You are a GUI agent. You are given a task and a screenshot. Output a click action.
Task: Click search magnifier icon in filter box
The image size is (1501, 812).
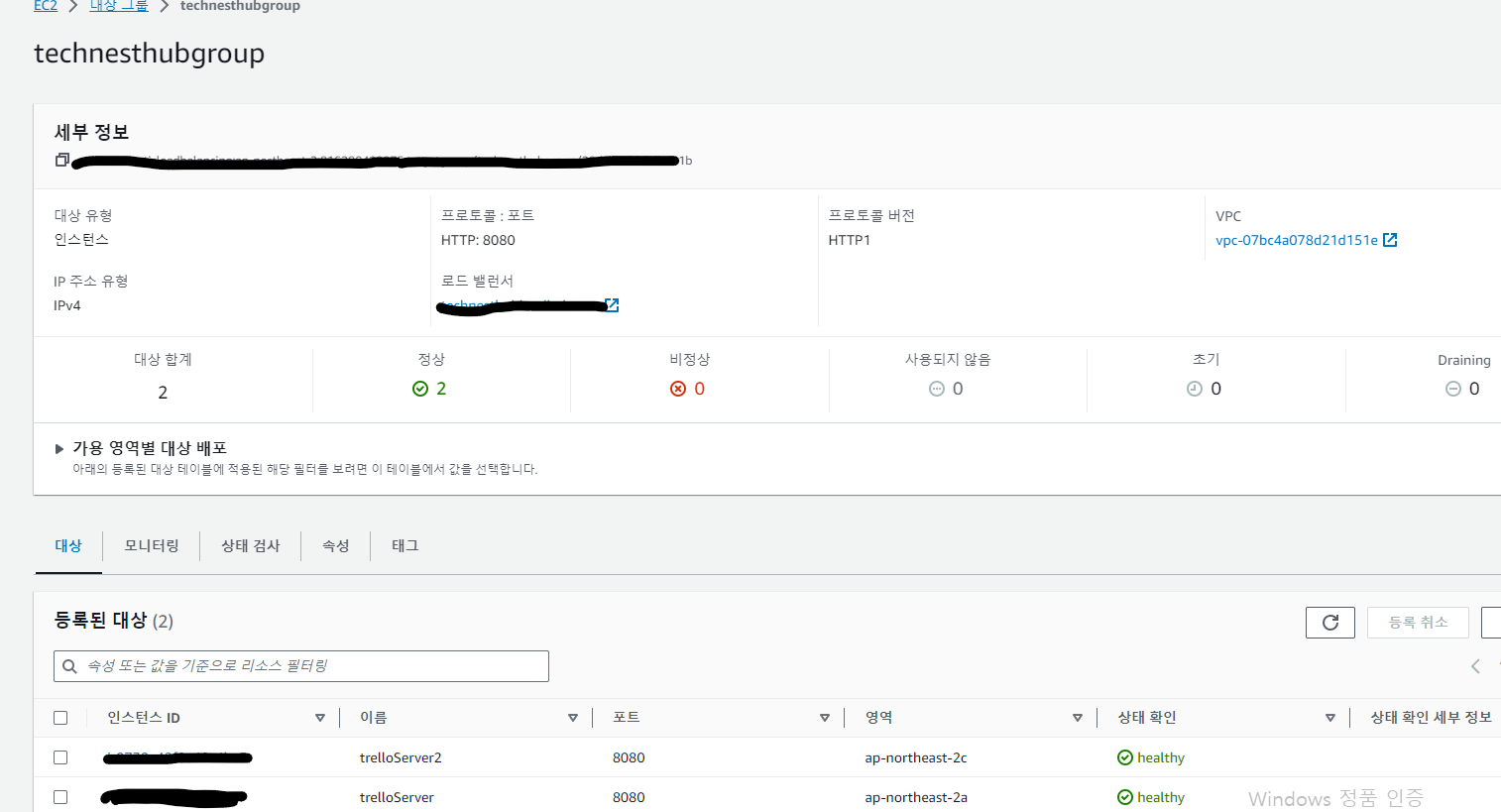[x=69, y=666]
